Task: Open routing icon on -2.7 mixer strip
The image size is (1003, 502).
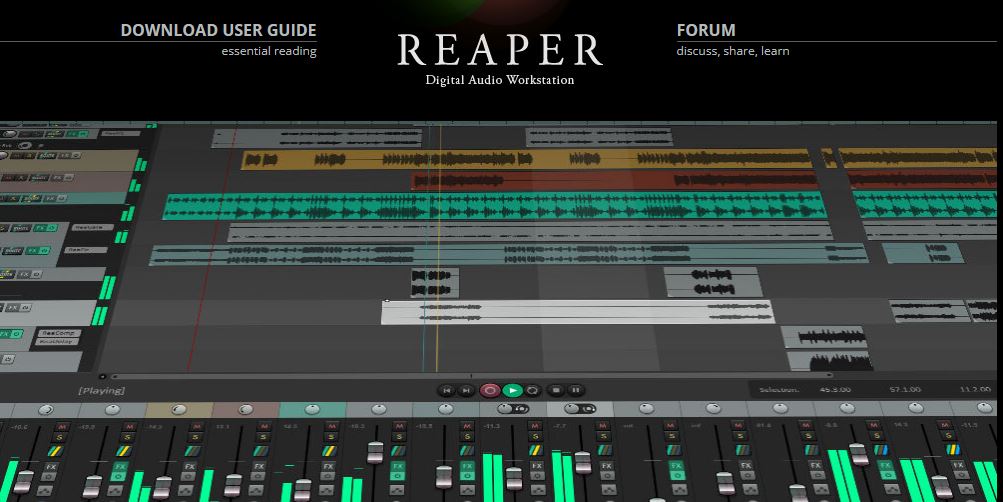Action: [605, 450]
